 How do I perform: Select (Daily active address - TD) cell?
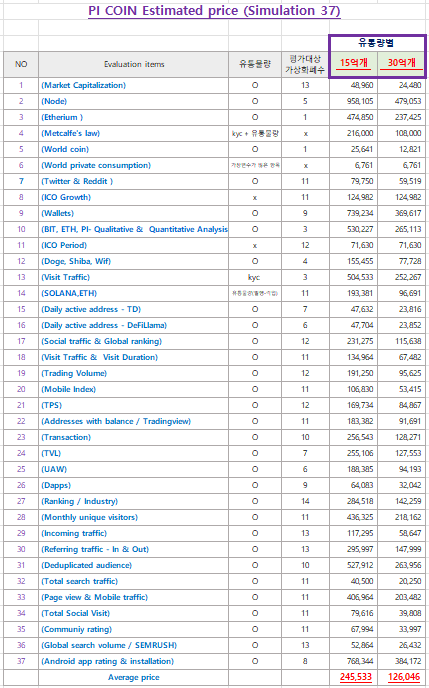(134, 310)
